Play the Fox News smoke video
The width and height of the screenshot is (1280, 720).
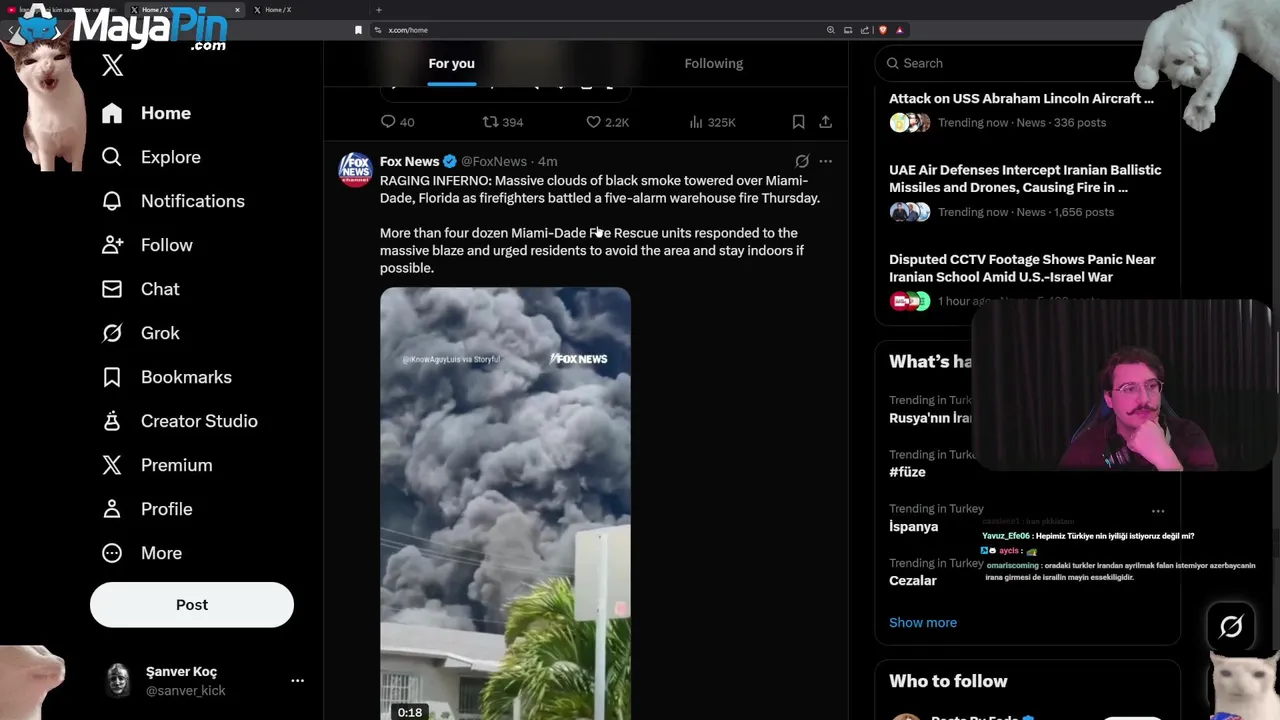point(505,504)
